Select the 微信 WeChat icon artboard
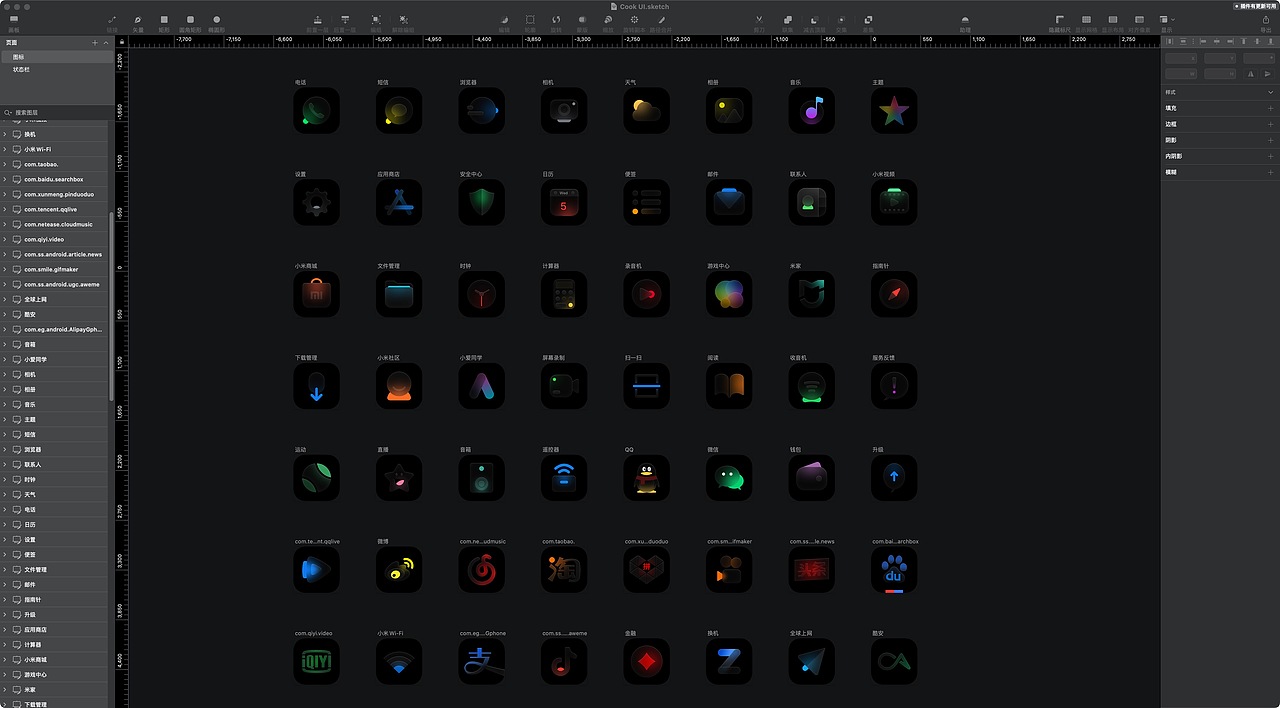The image size is (1280, 708). point(729,478)
